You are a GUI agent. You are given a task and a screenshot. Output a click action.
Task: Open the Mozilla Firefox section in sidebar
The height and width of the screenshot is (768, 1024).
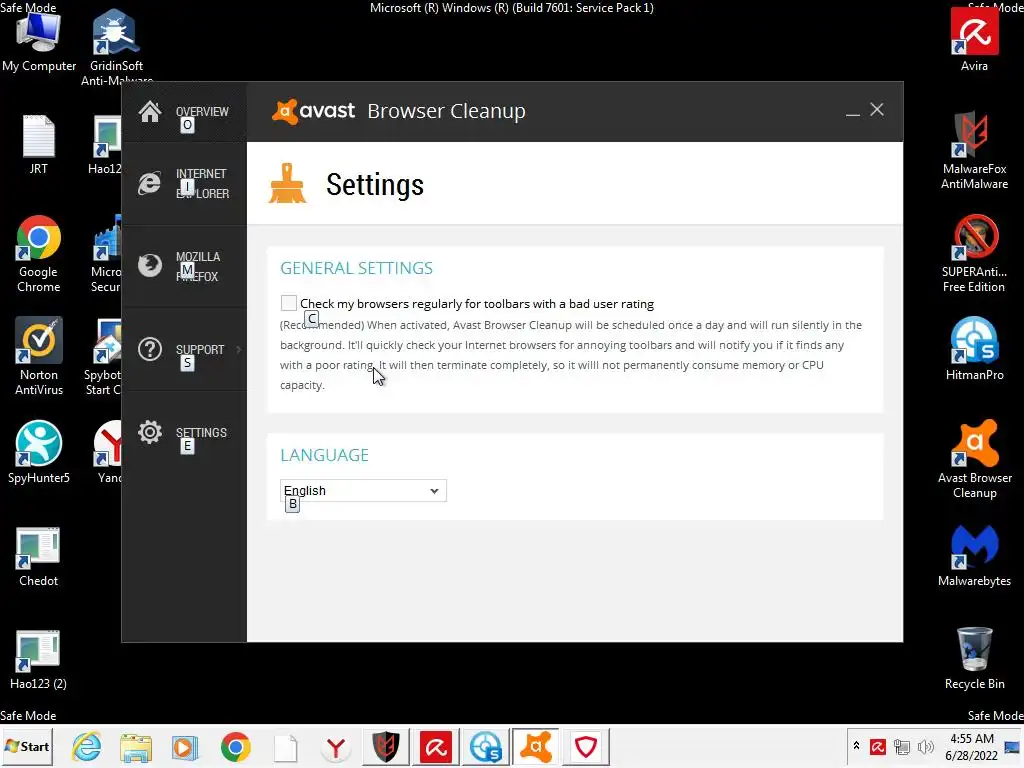click(x=184, y=266)
